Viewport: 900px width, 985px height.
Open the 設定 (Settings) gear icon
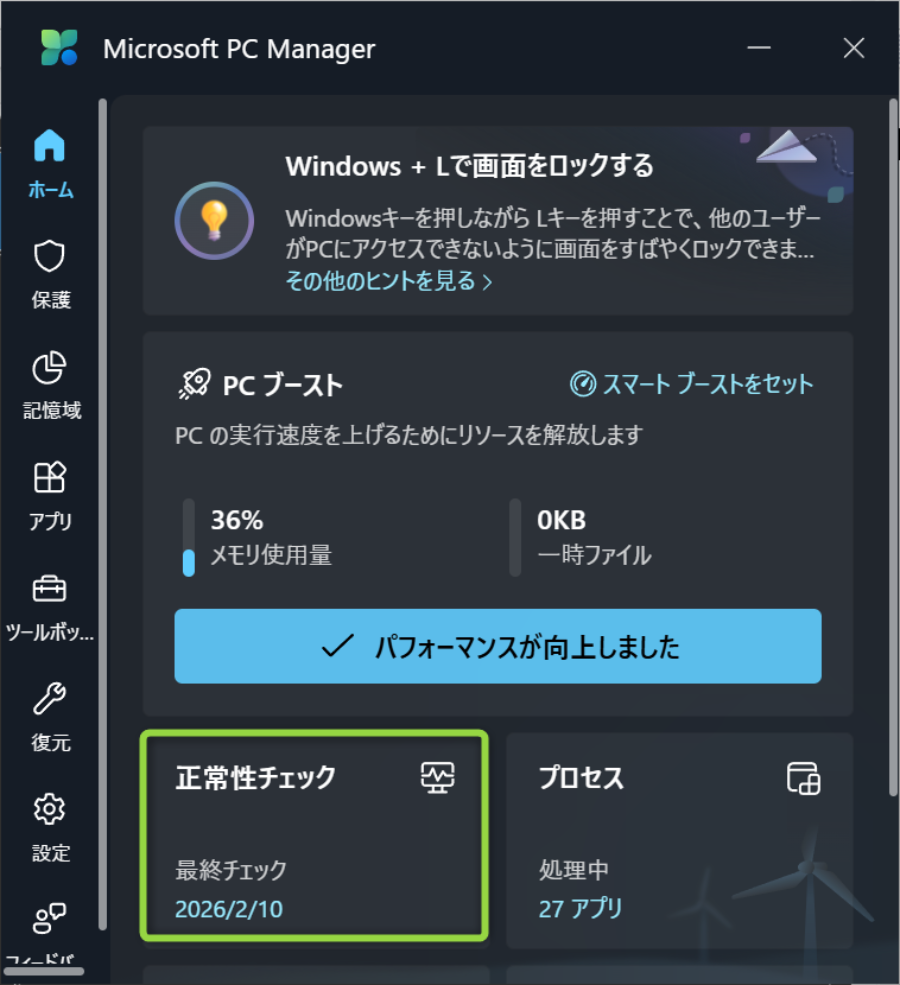[50, 810]
